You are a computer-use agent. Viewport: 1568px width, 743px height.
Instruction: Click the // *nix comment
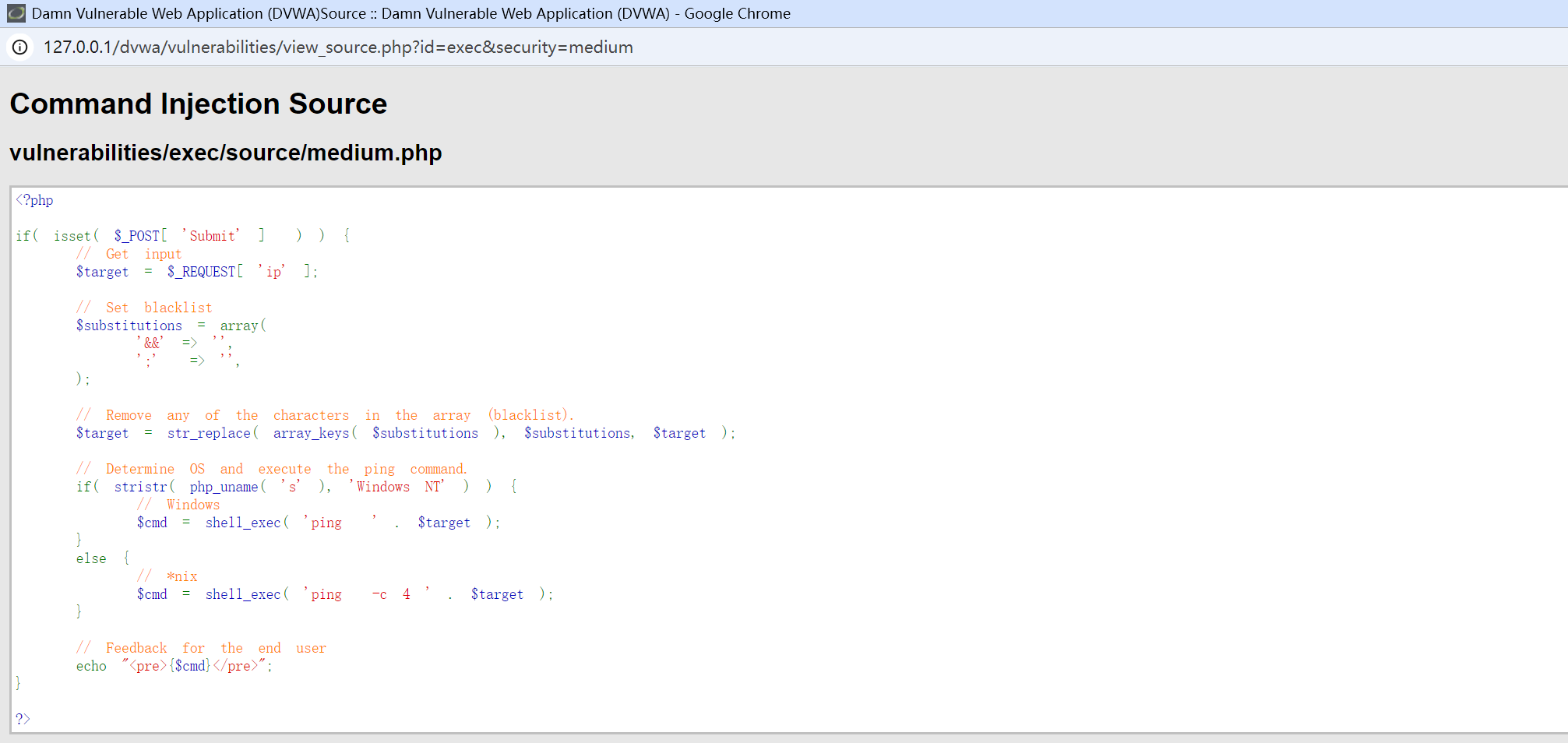coord(167,576)
